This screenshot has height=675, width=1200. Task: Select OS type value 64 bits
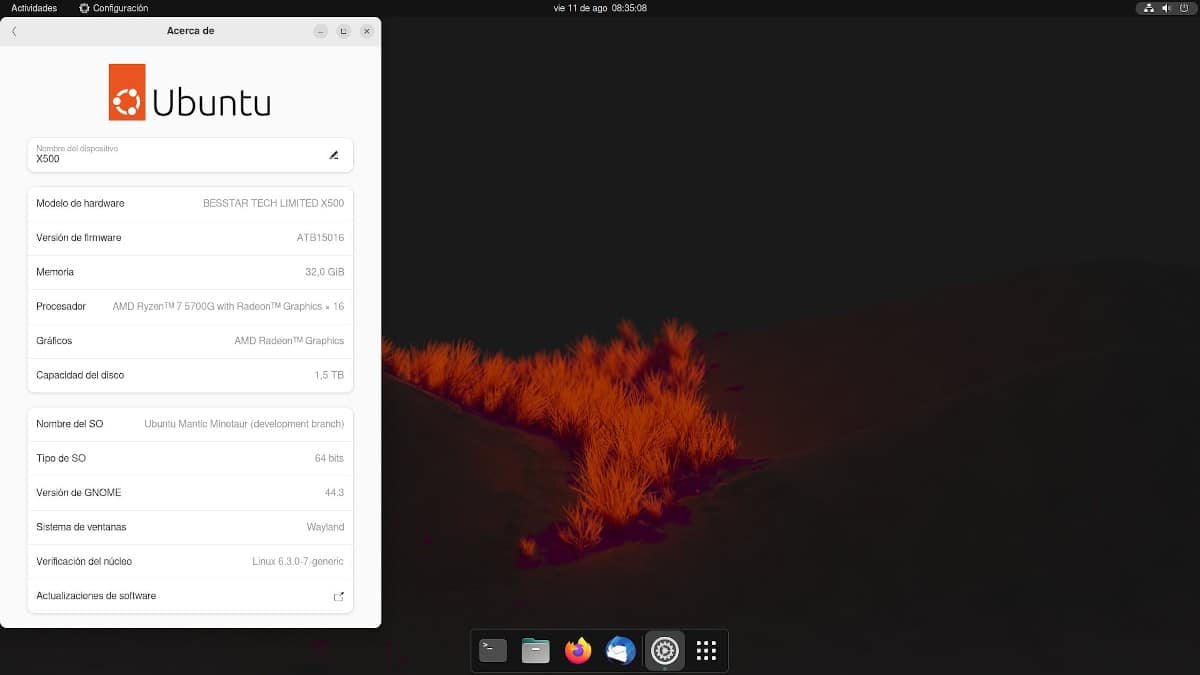pyautogui.click(x=329, y=458)
